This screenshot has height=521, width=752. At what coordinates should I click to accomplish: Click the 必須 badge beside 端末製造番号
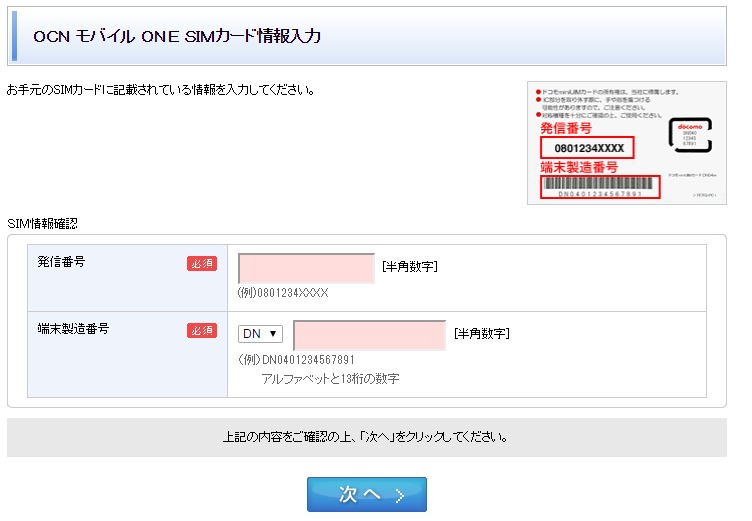pyautogui.click(x=202, y=331)
